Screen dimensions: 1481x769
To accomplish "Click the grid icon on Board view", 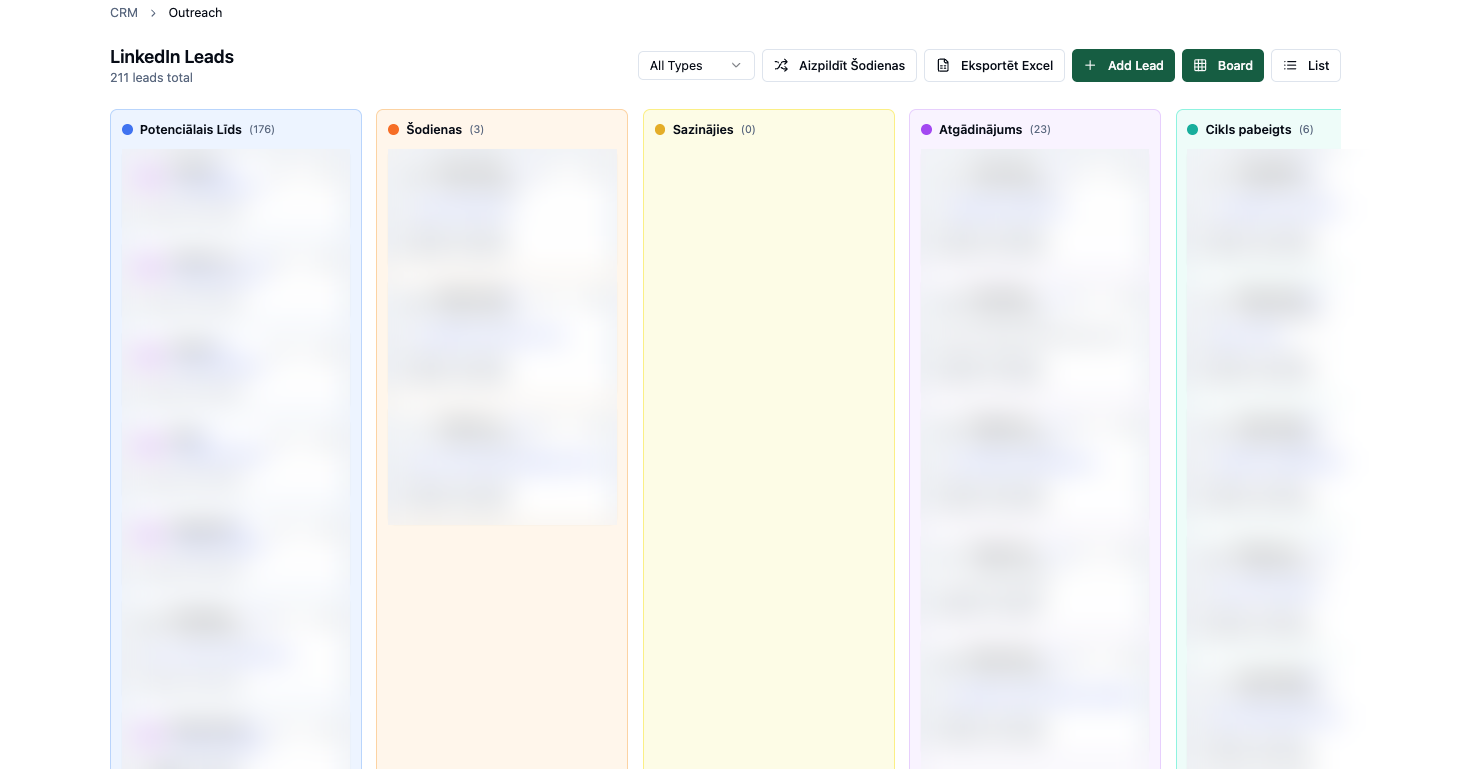I will (x=1200, y=65).
